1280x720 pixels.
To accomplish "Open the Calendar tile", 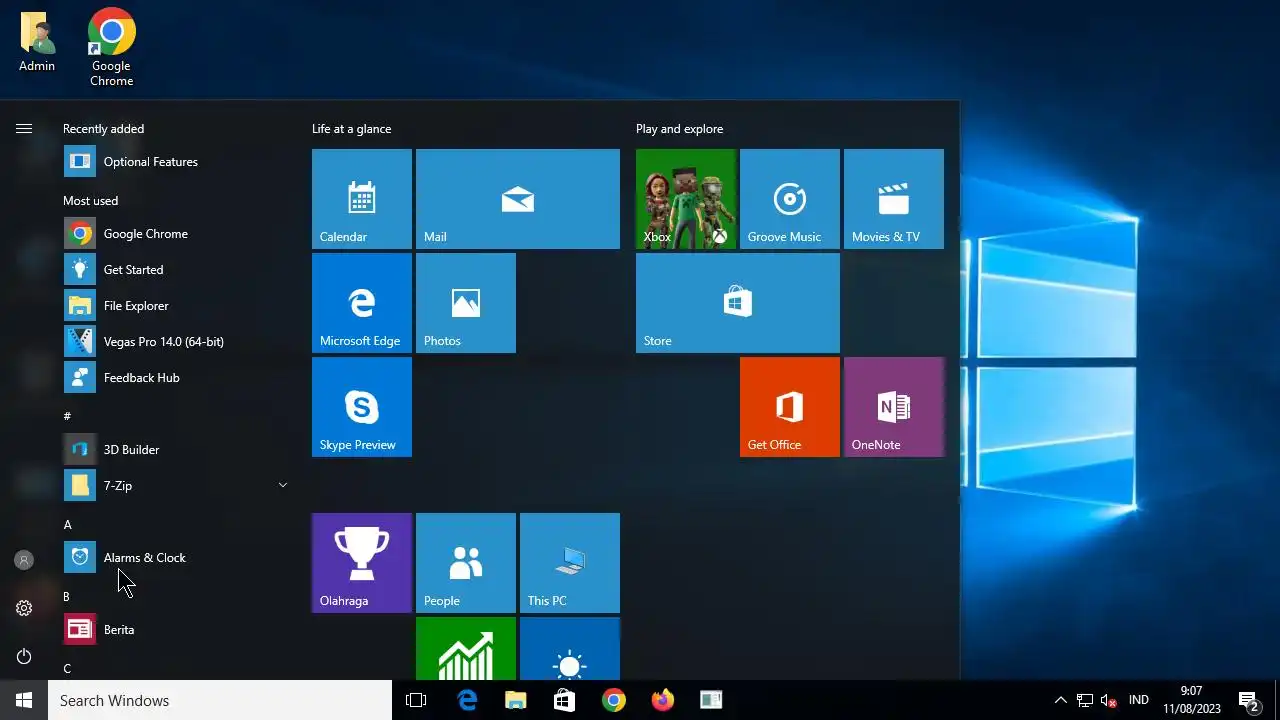I will 362,199.
